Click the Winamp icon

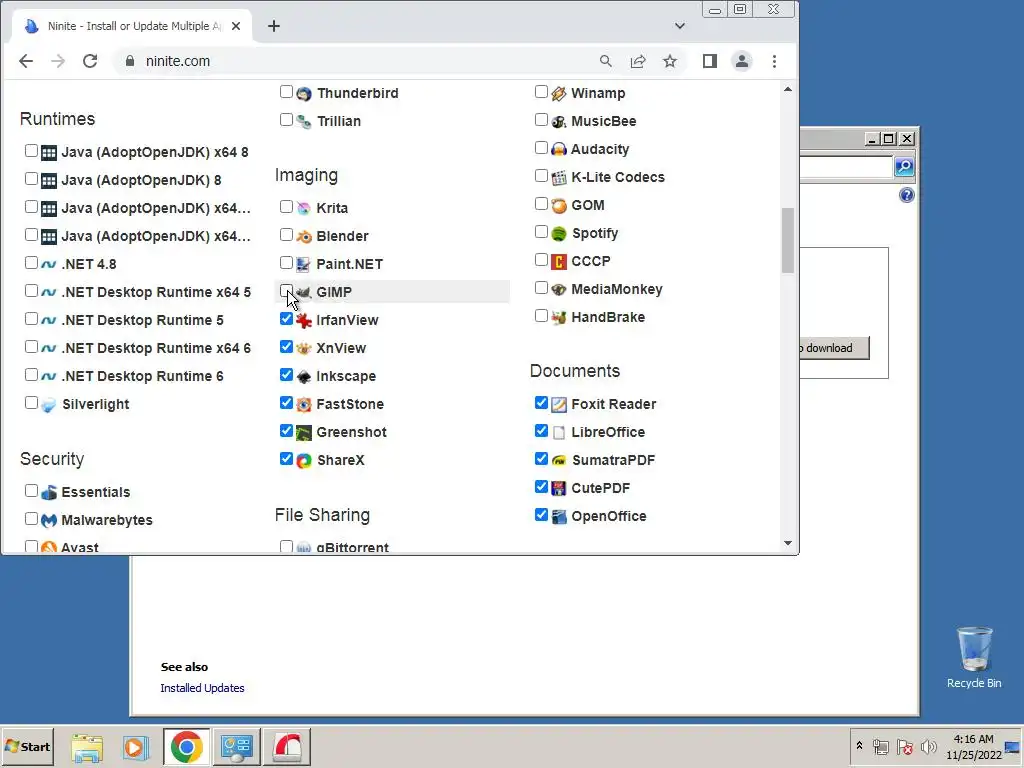(558, 93)
